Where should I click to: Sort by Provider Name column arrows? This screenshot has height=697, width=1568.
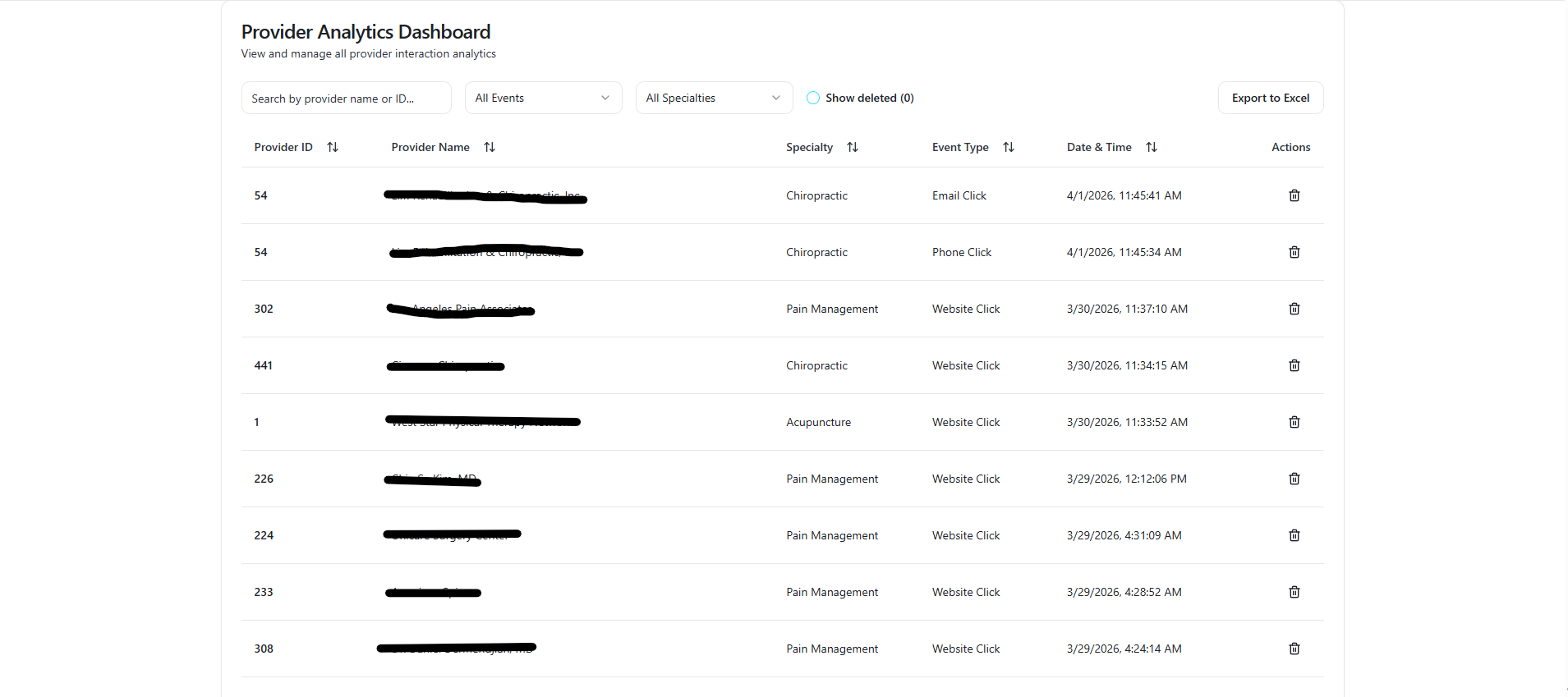click(489, 147)
